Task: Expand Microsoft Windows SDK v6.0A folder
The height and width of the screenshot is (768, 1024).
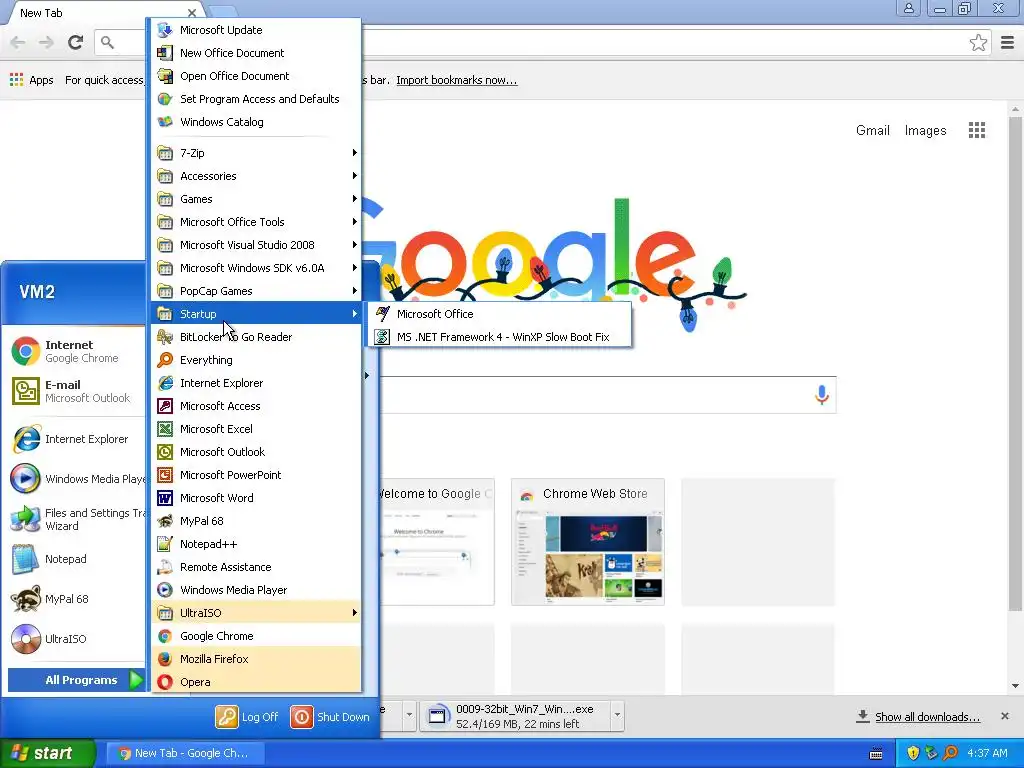Action: (256, 268)
